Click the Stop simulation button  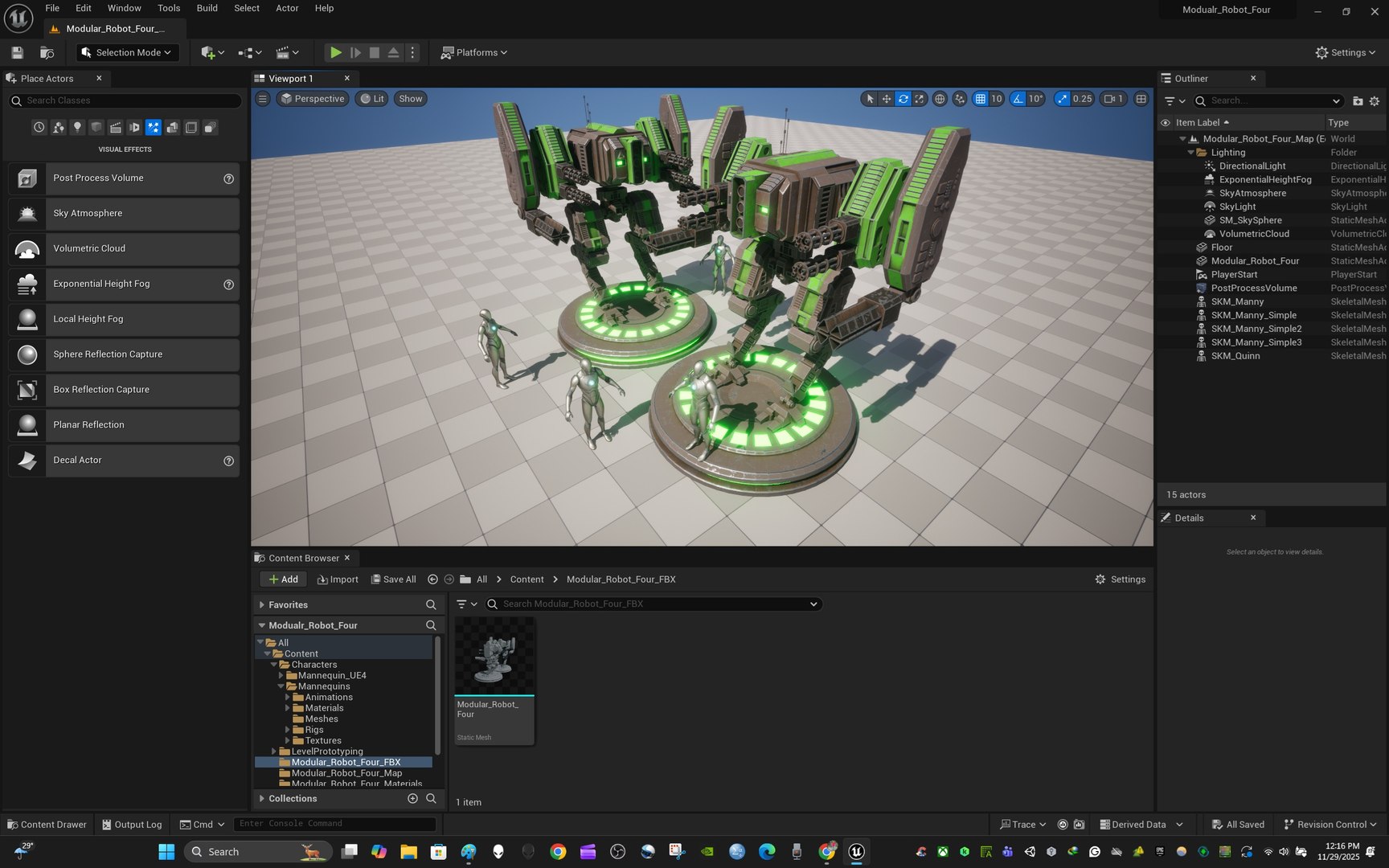point(375,52)
